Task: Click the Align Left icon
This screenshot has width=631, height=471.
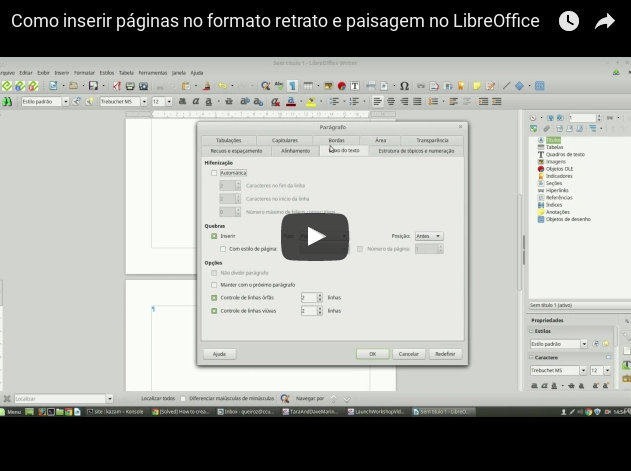Action: [377, 101]
